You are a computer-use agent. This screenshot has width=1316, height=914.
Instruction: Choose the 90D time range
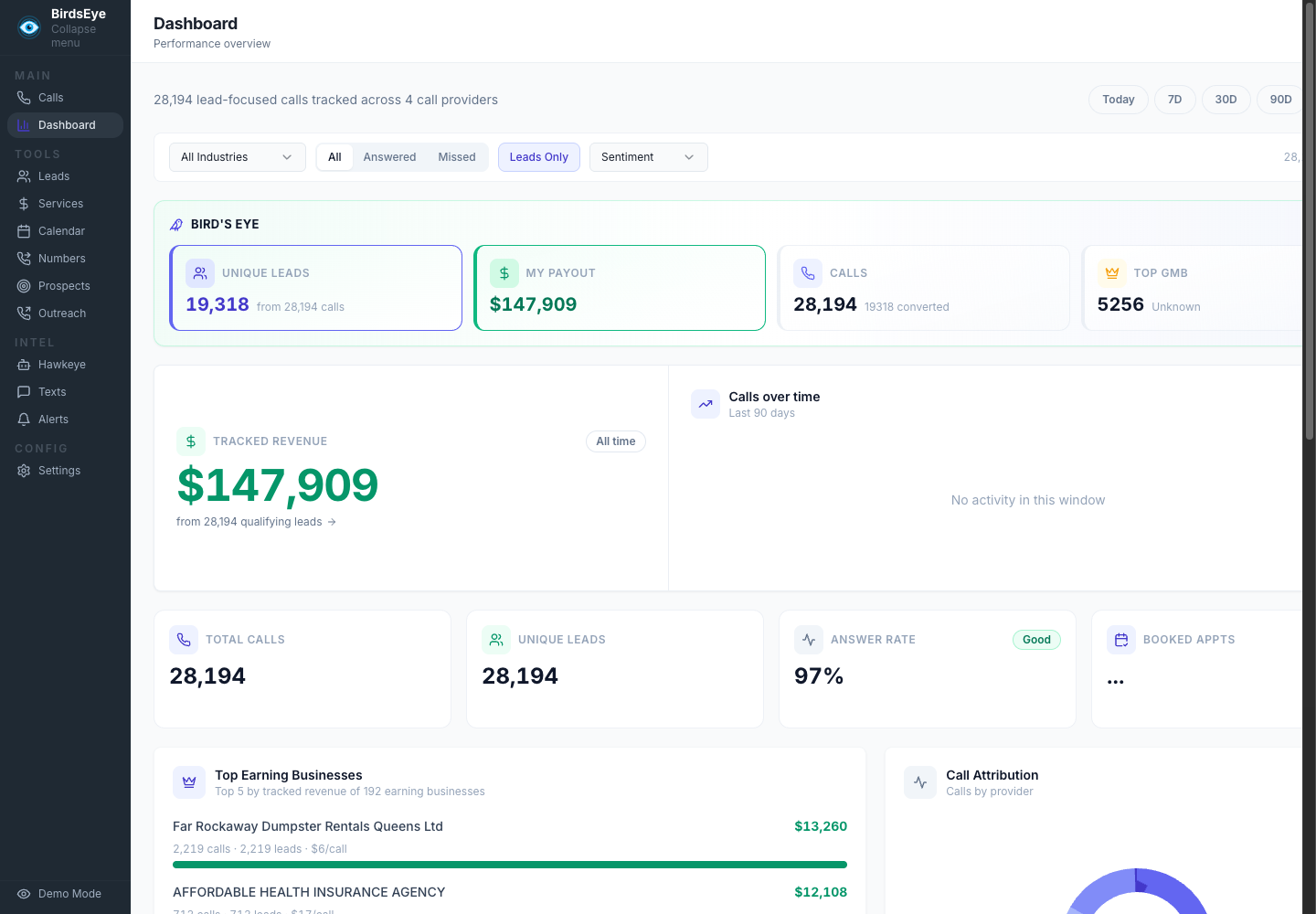point(1280,100)
